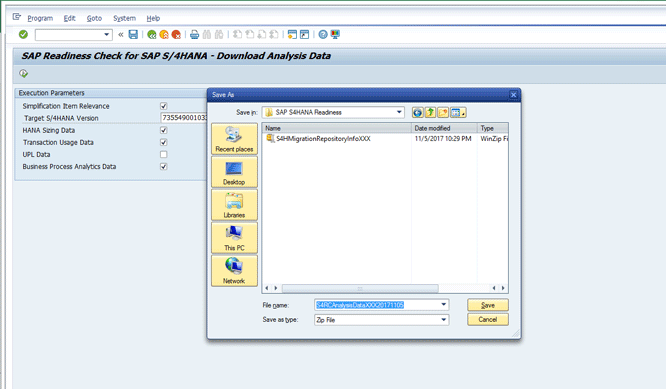Click the Find binoculars icon
The image size is (666, 389).
207,35
